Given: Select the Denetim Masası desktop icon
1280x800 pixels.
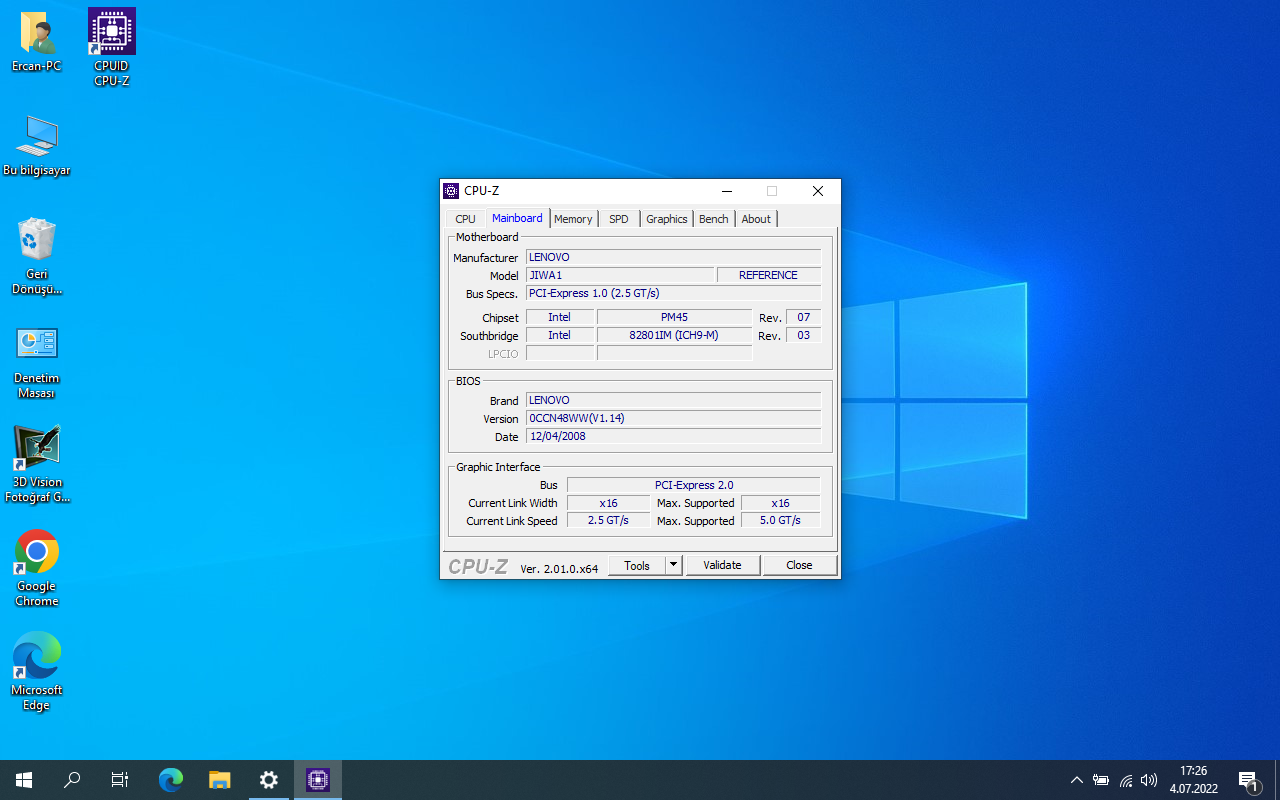Looking at the screenshot, I should [37, 362].
